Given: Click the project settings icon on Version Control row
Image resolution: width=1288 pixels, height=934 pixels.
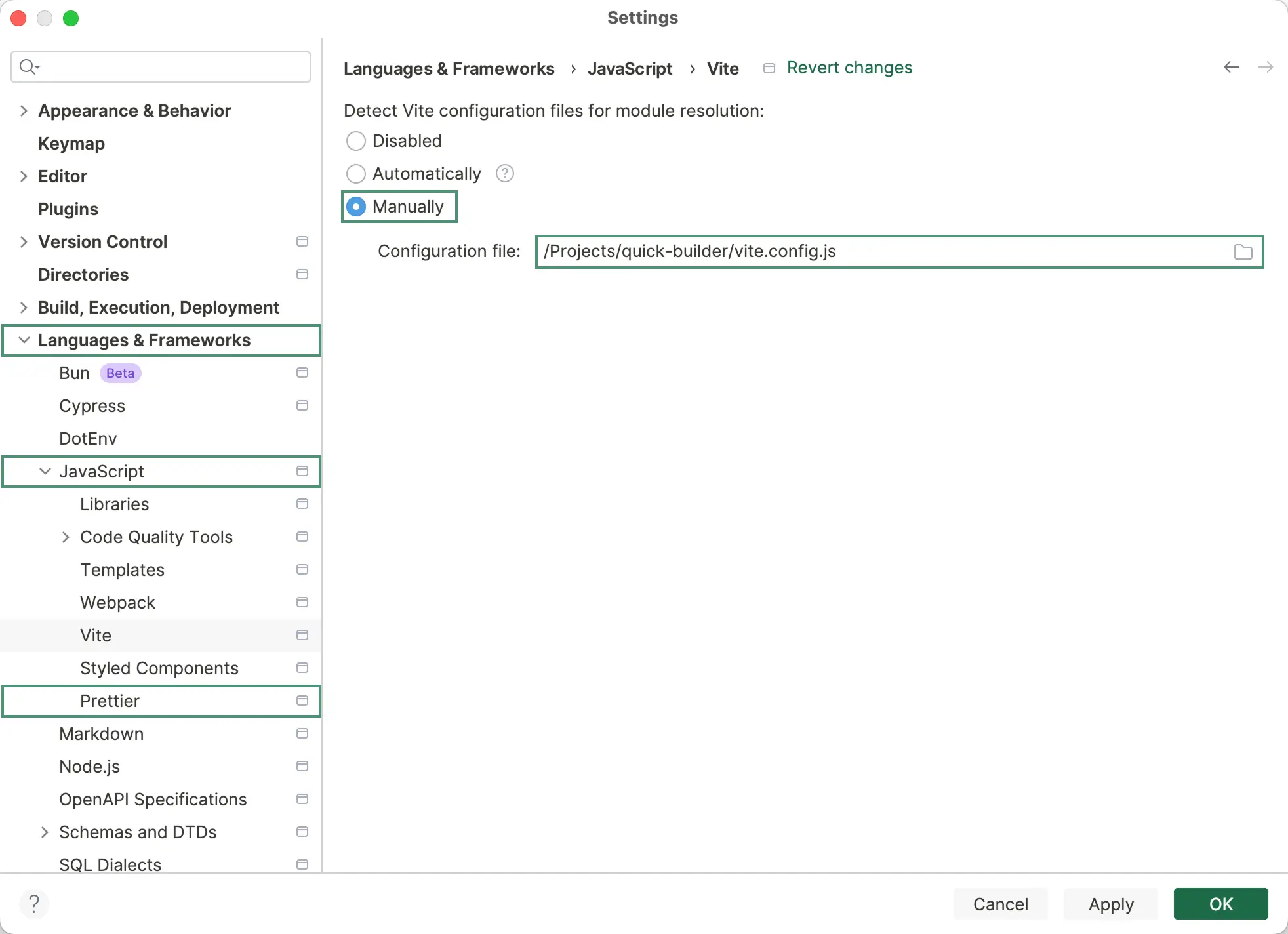Looking at the screenshot, I should 302,242.
